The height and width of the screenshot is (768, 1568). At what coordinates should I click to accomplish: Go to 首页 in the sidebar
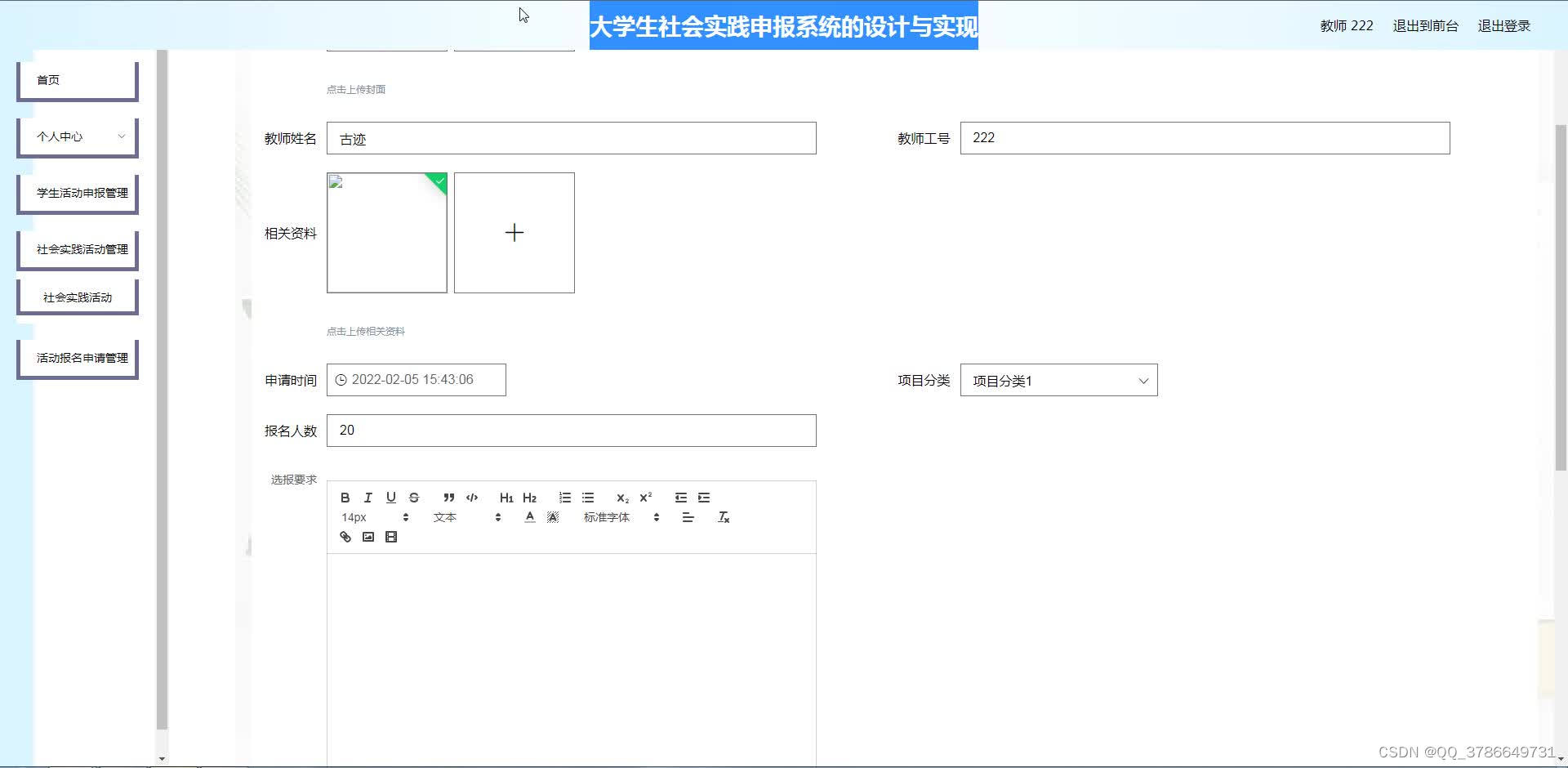click(78, 80)
